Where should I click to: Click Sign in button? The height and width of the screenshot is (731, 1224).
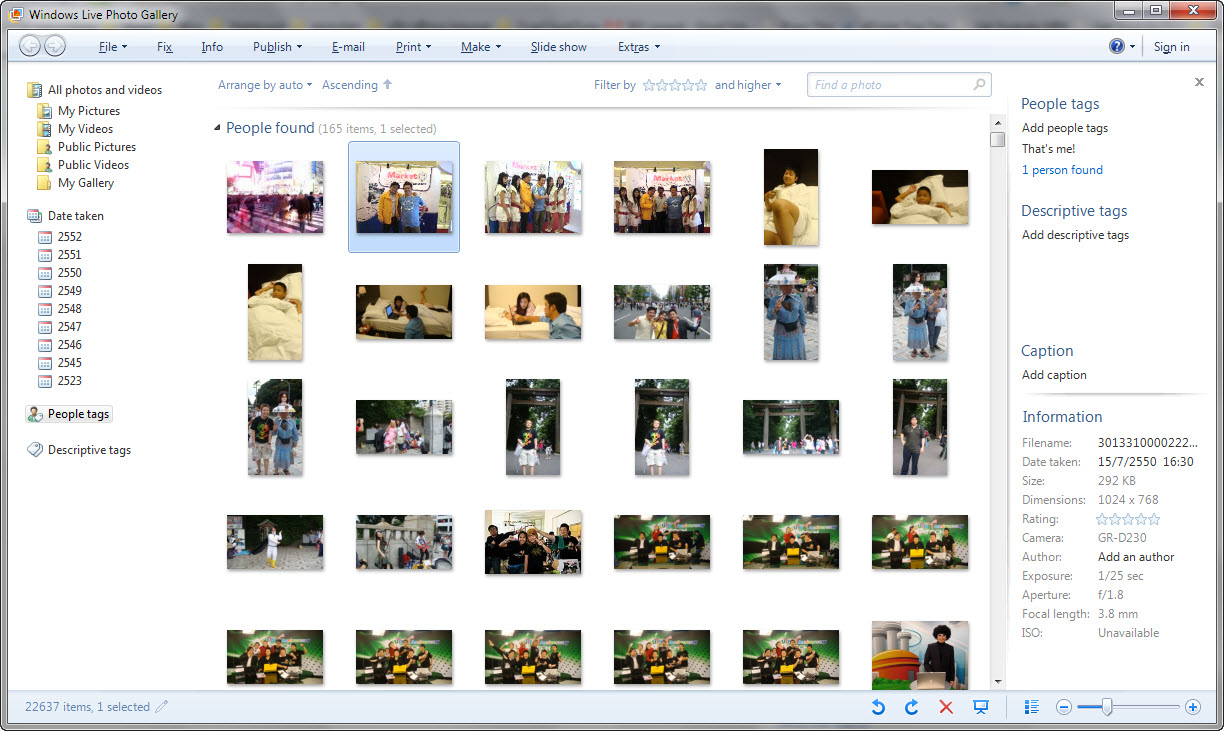coord(1171,47)
